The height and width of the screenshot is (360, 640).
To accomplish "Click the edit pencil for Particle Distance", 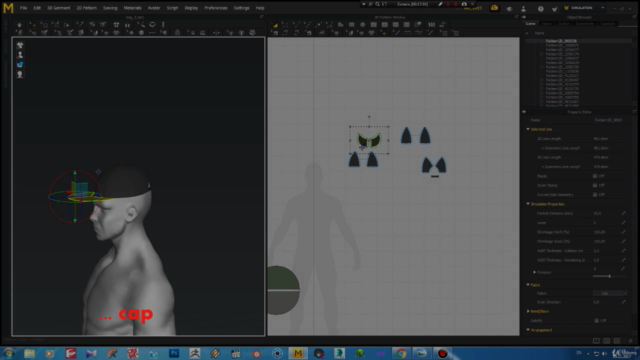I will tap(623, 213).
